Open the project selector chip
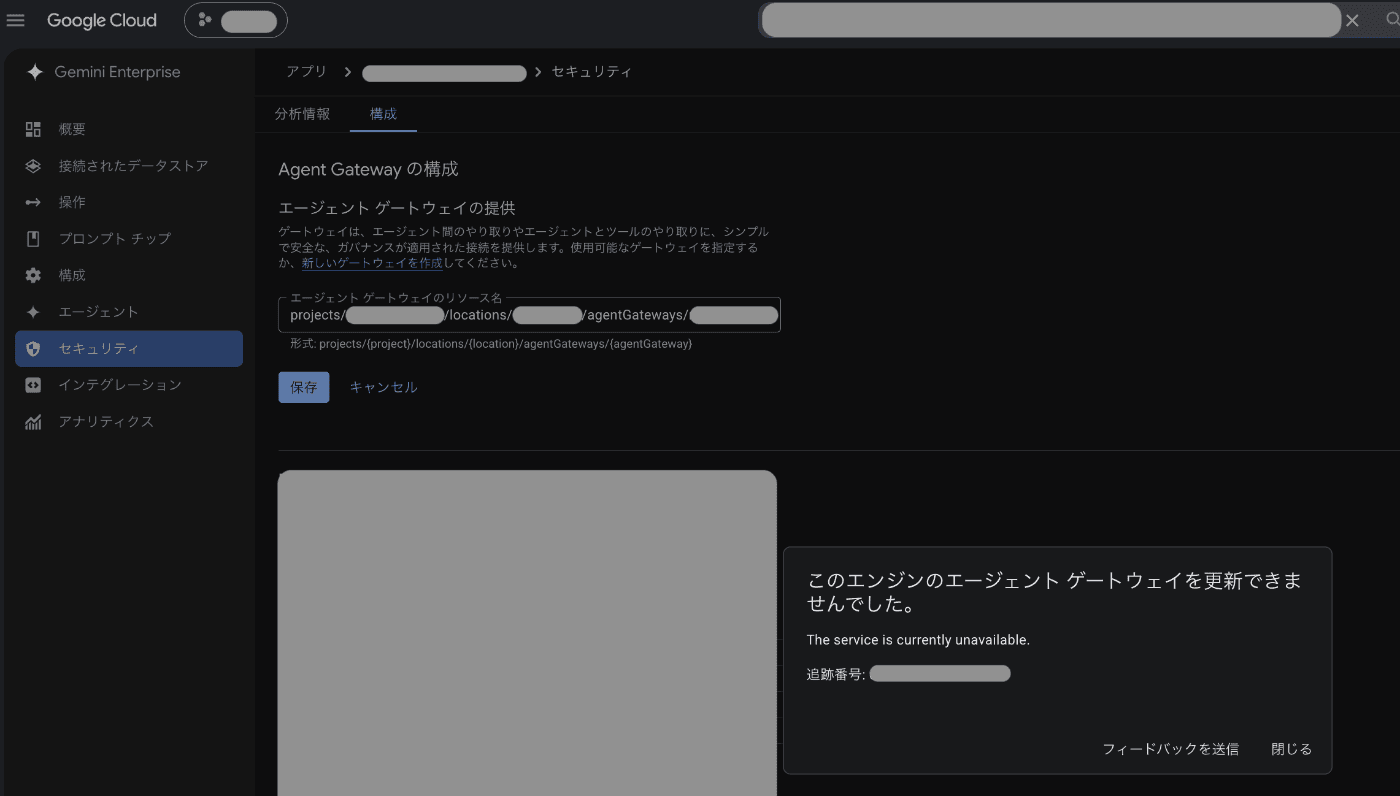This screenshot has height=796, width=1400. point(235,20)
